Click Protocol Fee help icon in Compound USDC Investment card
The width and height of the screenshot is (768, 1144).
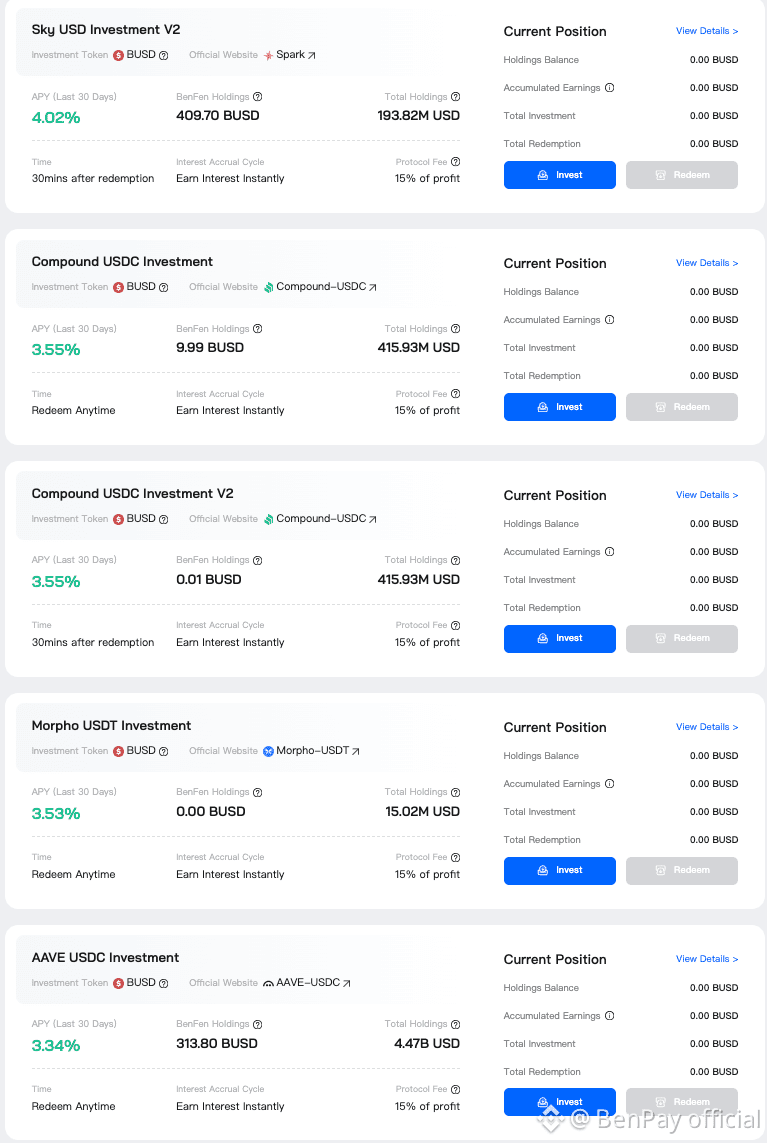pyautogui.click(x=456, y=394)
